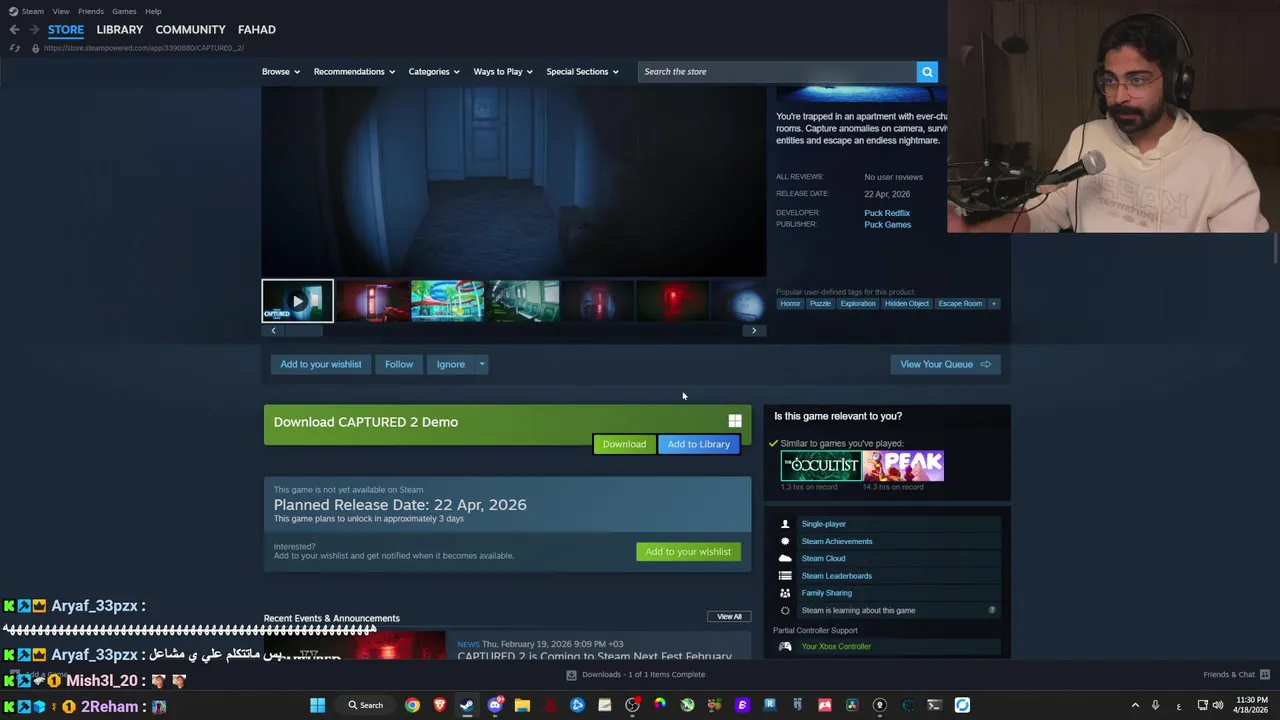The image size is (1280, 720).
Task: Click the Escape Room tag
Action: (960, 304)
